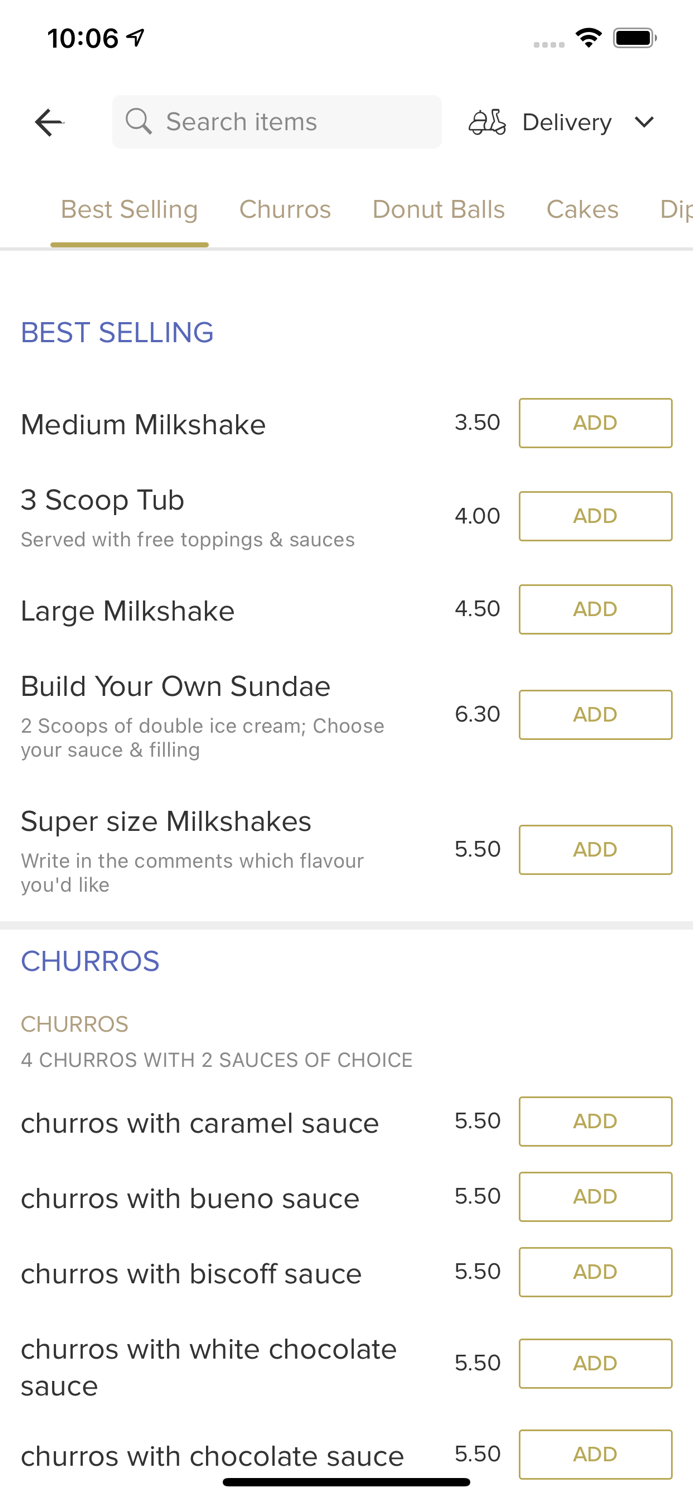
Task: Add the Medium Milkshake to cart
Action: click(x=595, y=423)
